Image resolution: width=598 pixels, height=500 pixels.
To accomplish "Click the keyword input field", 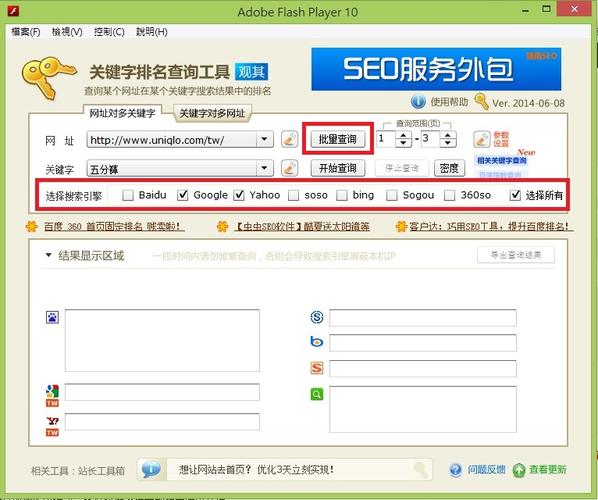I will coord(172,168).
